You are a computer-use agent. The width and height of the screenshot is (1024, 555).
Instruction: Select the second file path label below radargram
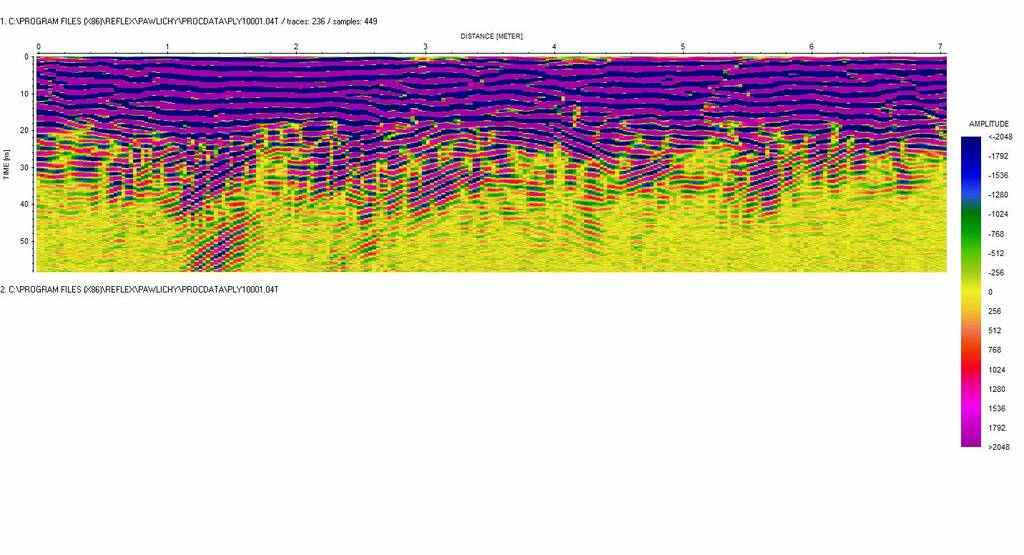pos(140,289)
